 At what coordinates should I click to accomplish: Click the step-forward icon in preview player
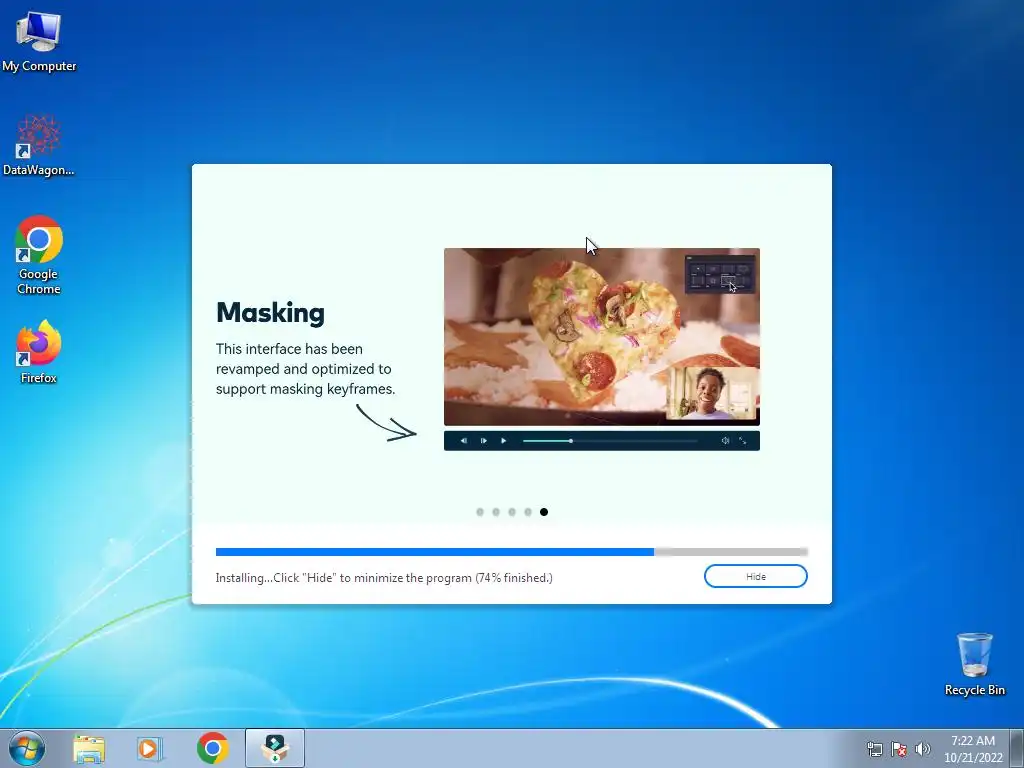(484, 441)
